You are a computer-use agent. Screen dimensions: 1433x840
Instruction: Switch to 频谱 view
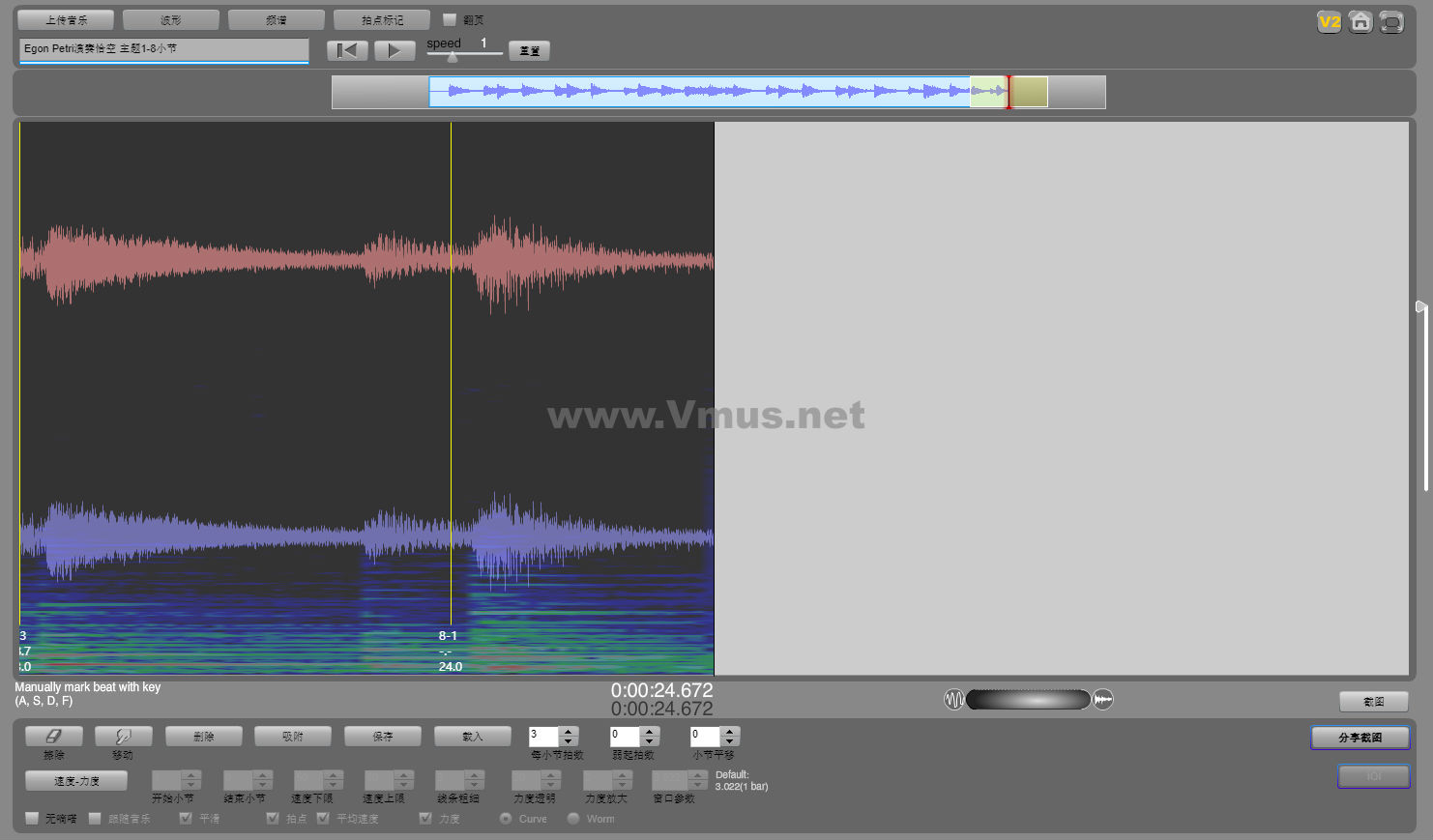coord(277,20)
